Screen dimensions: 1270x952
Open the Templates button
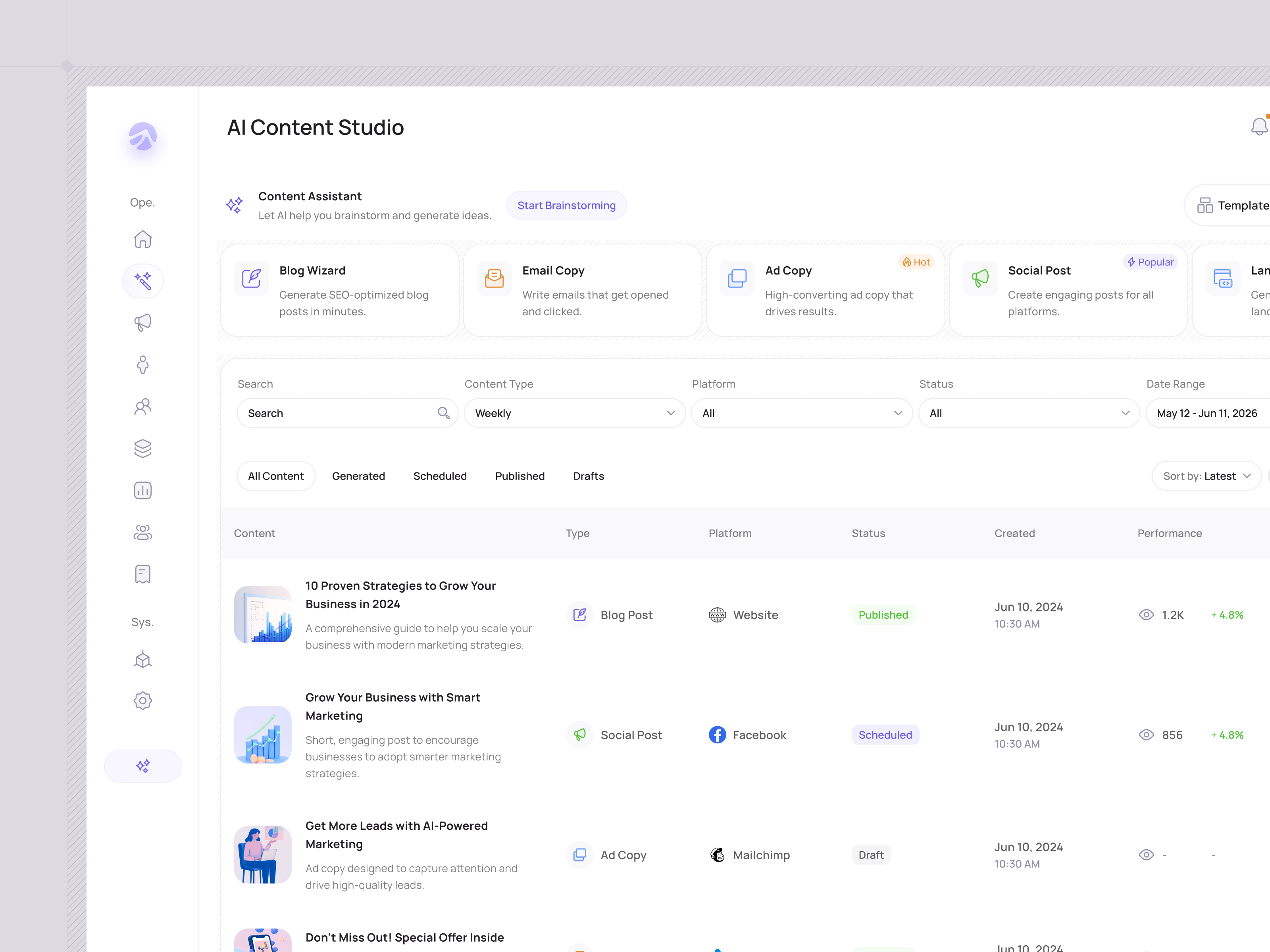(x=1228, y=205)
